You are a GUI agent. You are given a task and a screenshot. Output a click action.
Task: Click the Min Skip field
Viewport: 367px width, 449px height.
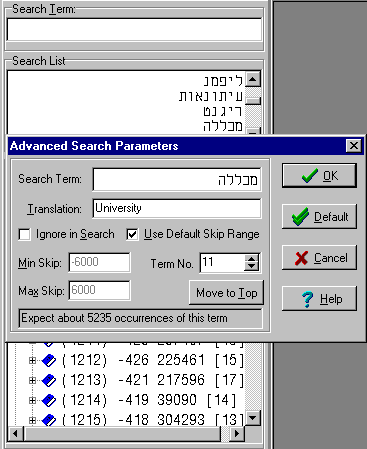(x=99, y=263)
